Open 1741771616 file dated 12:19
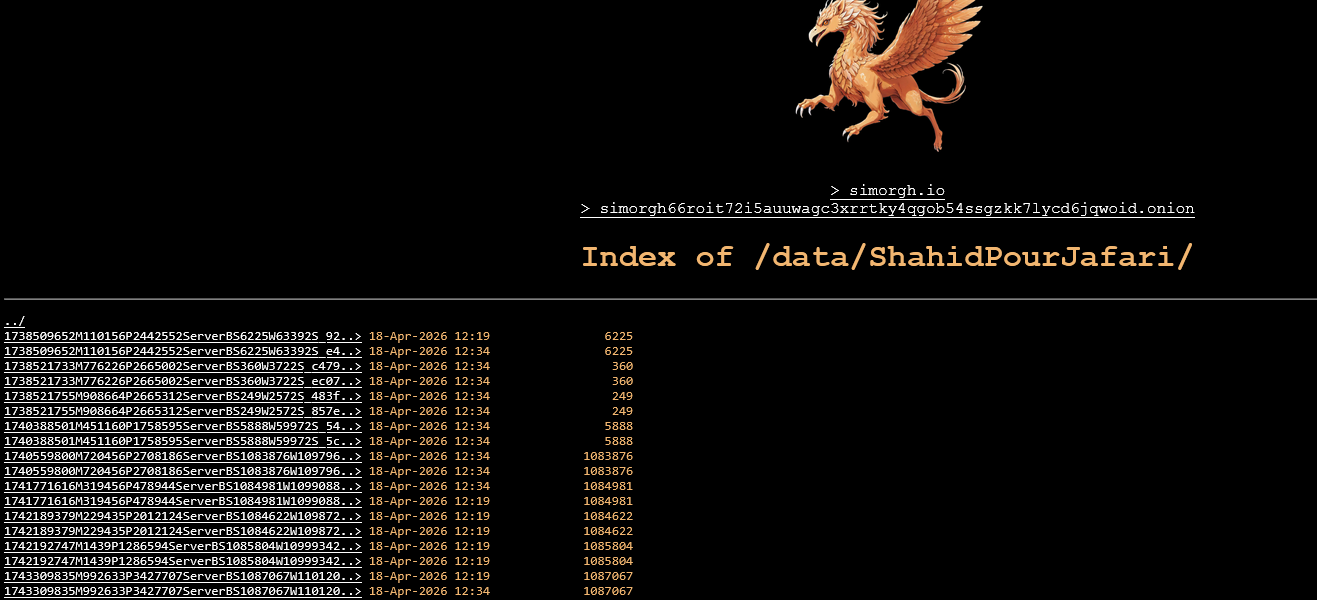The image size is (1317, 600). click(182, 502)
